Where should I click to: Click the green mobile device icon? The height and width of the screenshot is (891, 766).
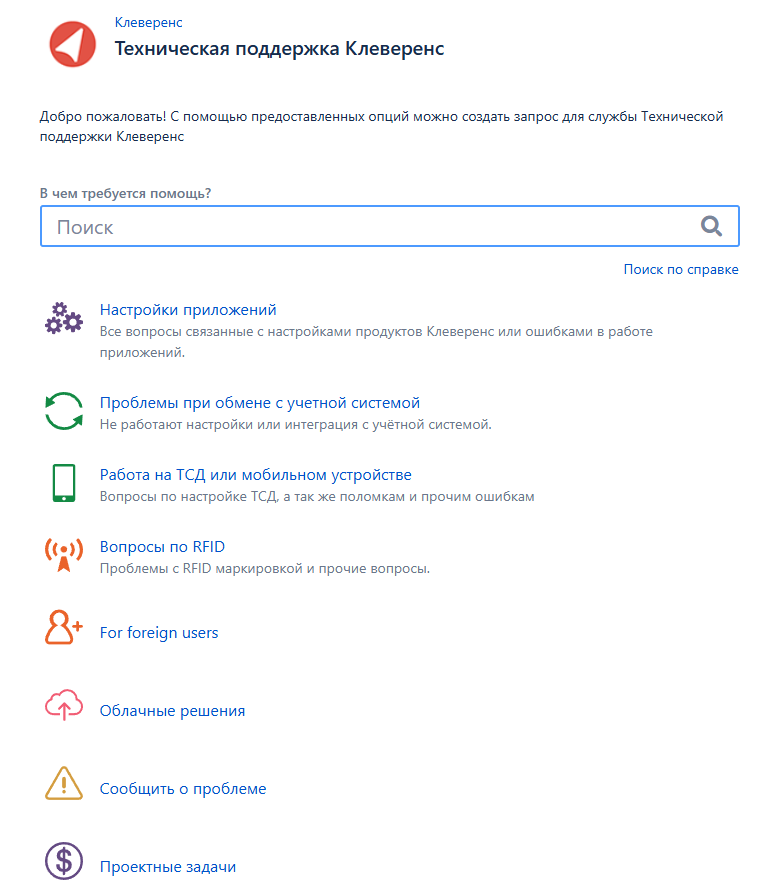pyautogui.click(x=64, y=483)
